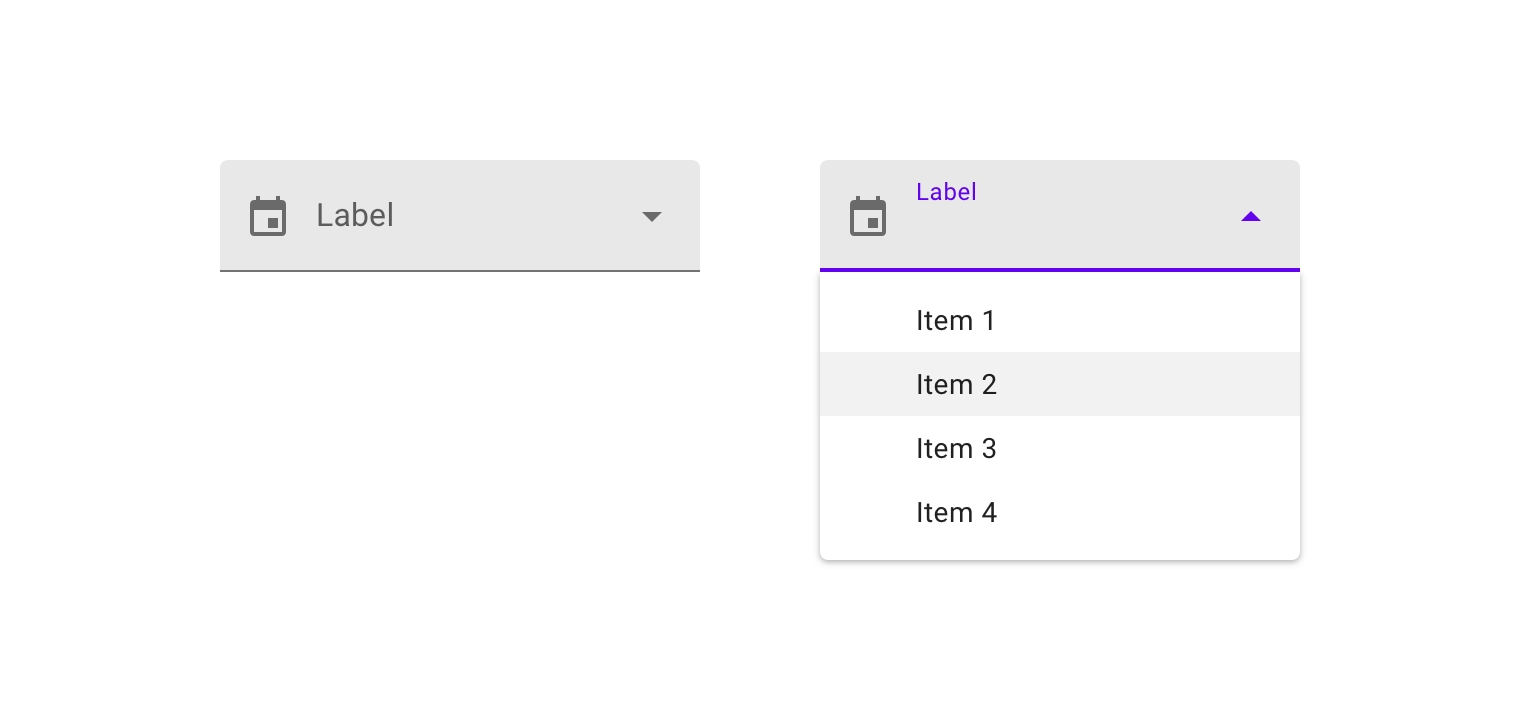The width and height of the screenshot is (1520, 720).
Task: Click the gray underline of the closed select
Action: pyautogui.click(x=460, y=270)
